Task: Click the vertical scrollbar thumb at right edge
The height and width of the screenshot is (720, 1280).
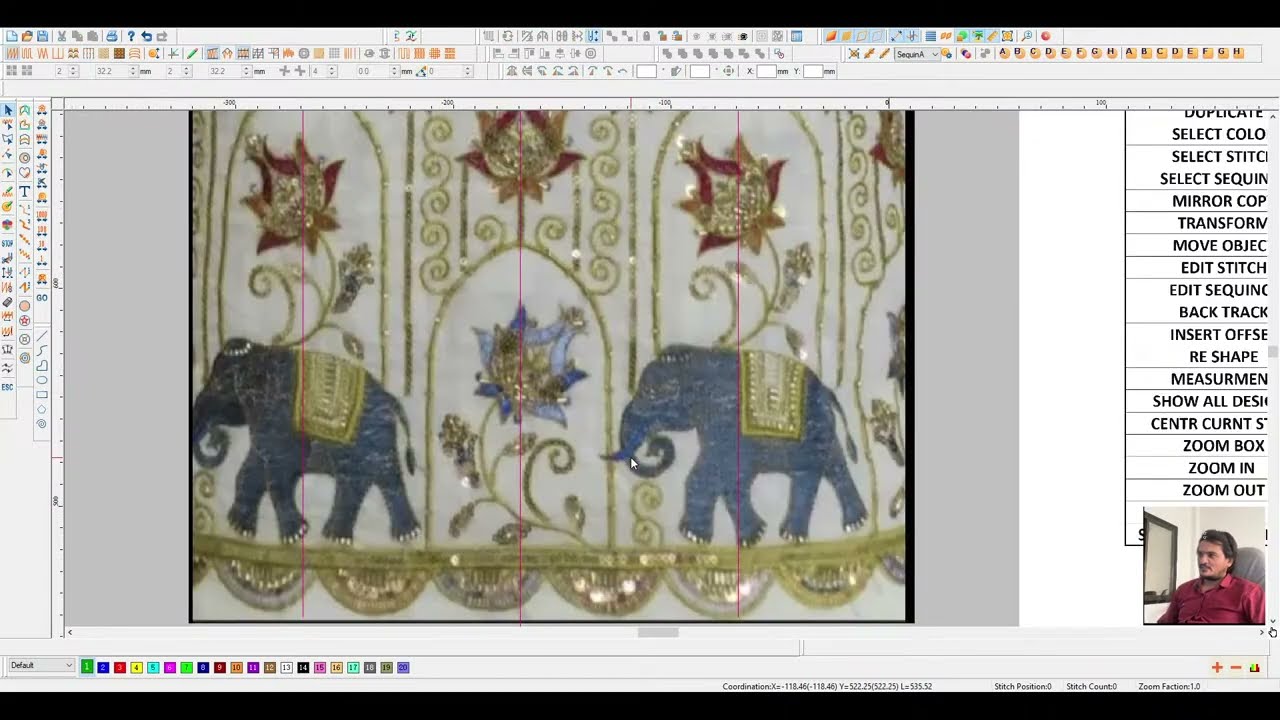Action: point(1272,352)
